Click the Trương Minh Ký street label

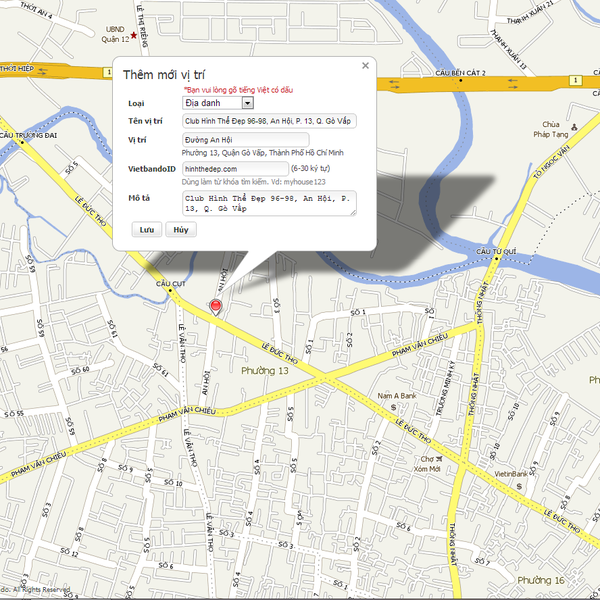[x=446, y=388]
